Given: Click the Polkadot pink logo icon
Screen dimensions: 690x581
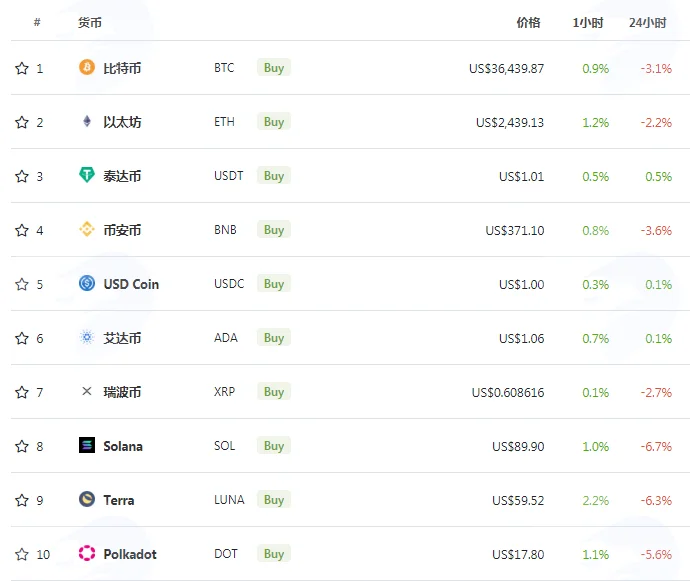Looking at the screenshot, I should (x=87, y=553).
